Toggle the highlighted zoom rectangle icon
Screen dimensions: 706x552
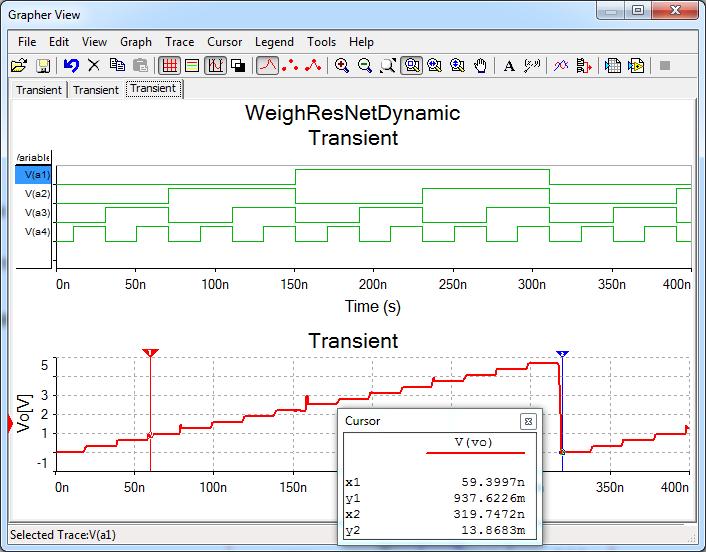412,66
